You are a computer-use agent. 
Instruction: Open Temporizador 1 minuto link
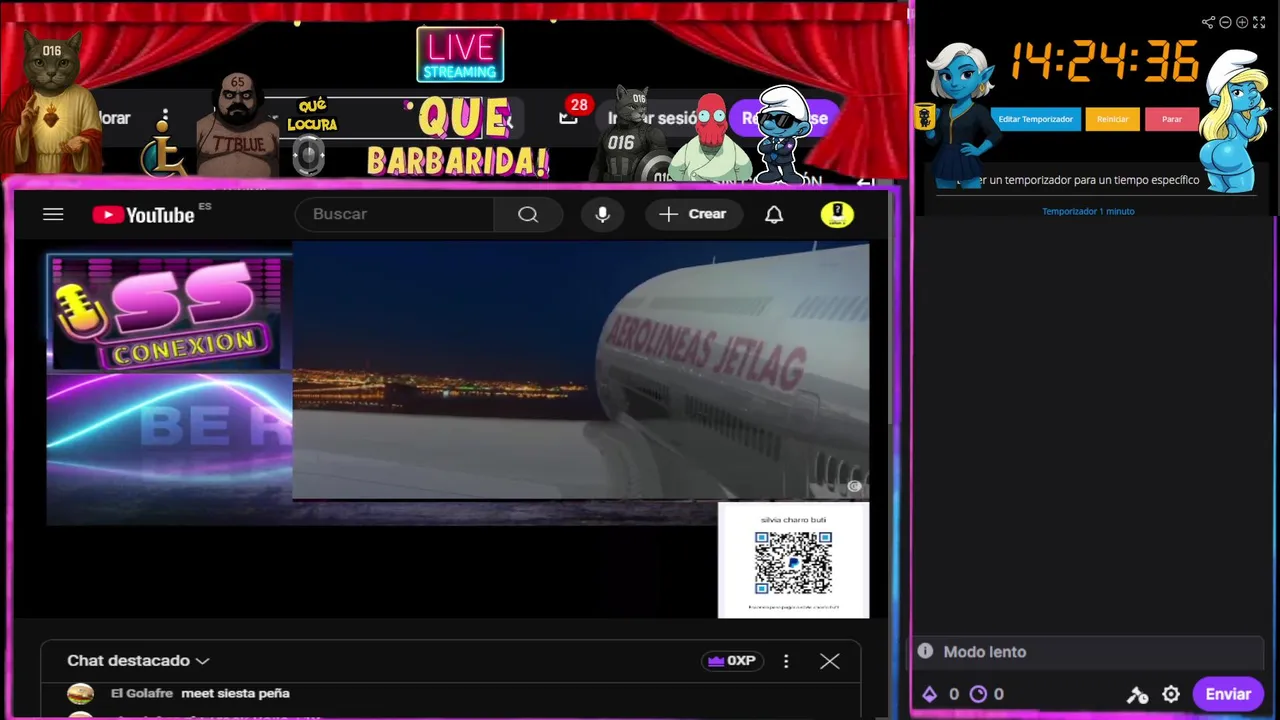pyautogui.click(x=1088, y=211)
